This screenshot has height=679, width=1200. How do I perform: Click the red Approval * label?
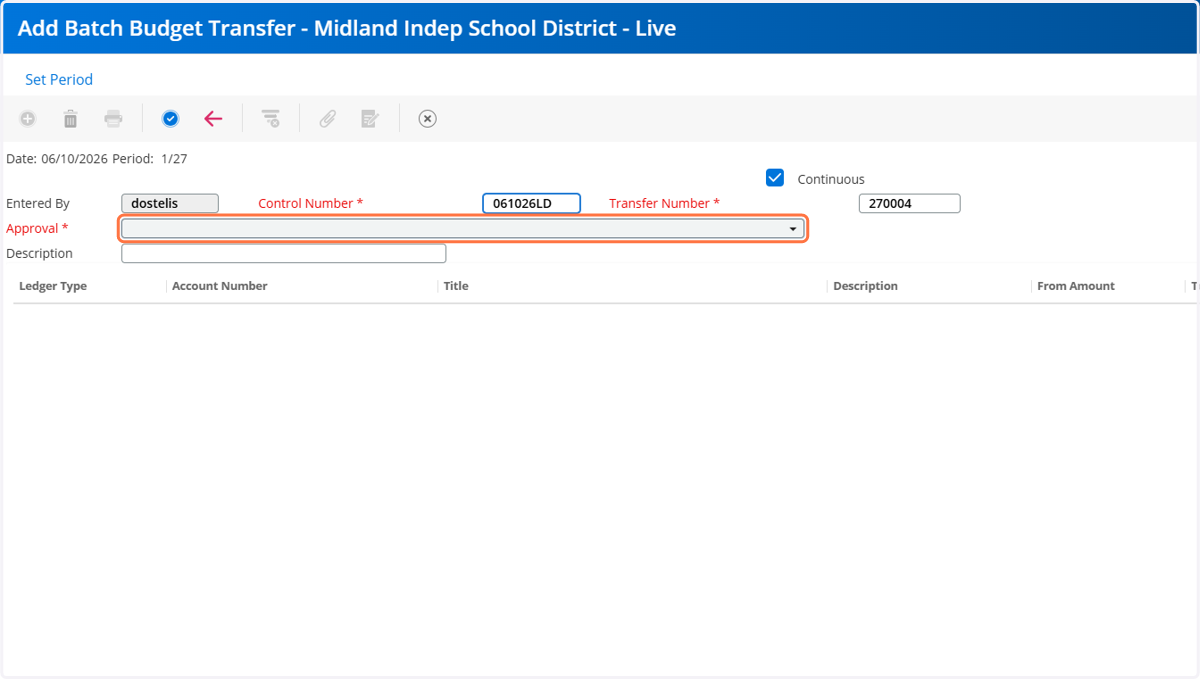37,229
